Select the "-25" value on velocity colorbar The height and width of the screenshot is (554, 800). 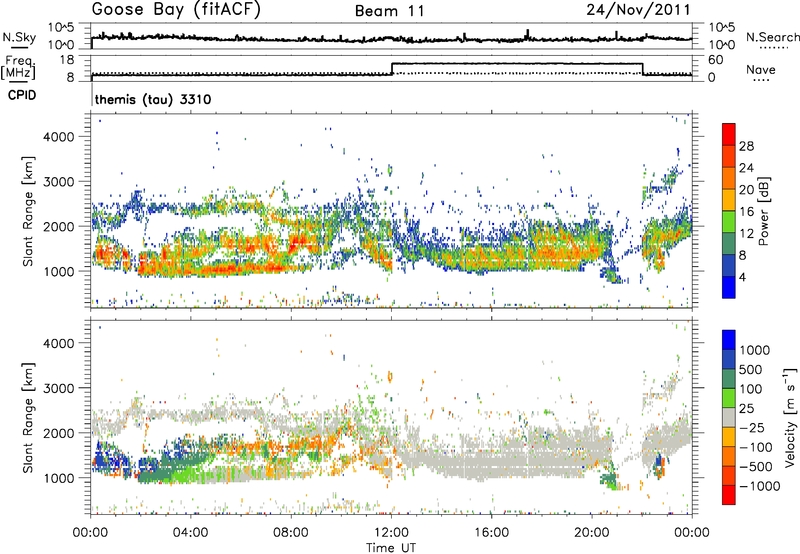[x=752, y=427]
